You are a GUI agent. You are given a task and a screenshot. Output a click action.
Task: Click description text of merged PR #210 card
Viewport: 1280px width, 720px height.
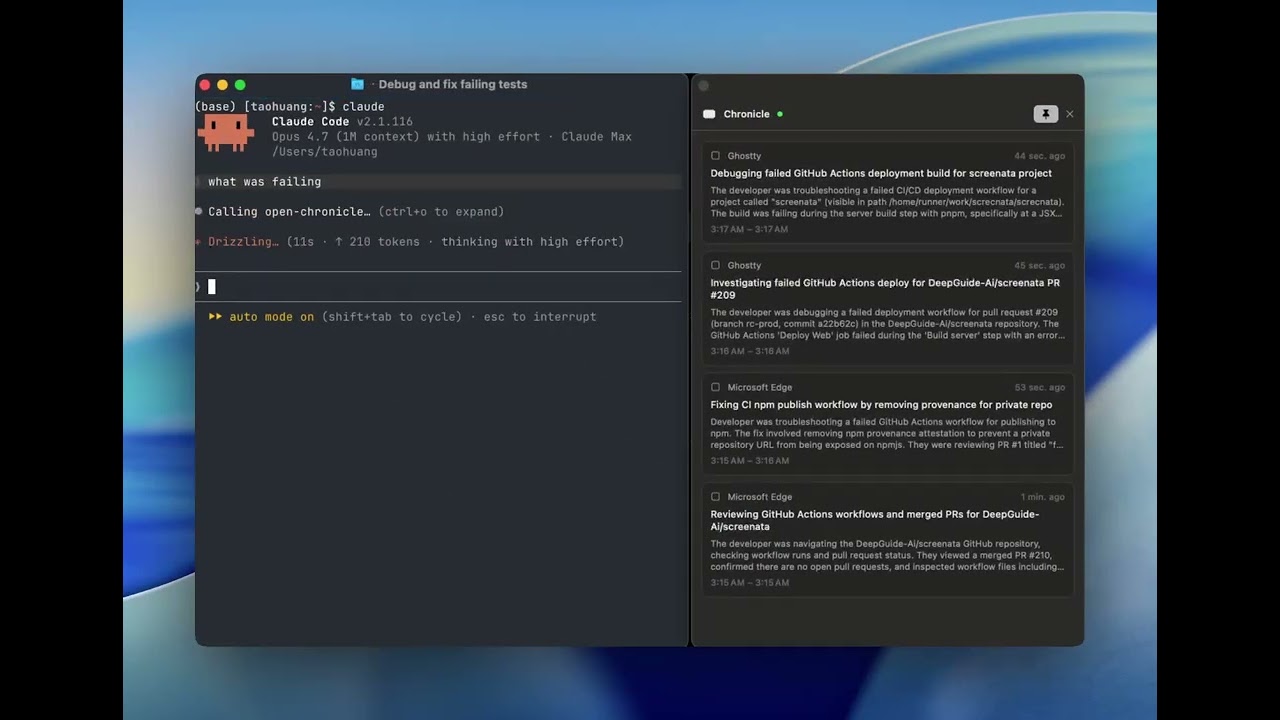[887, 555]
